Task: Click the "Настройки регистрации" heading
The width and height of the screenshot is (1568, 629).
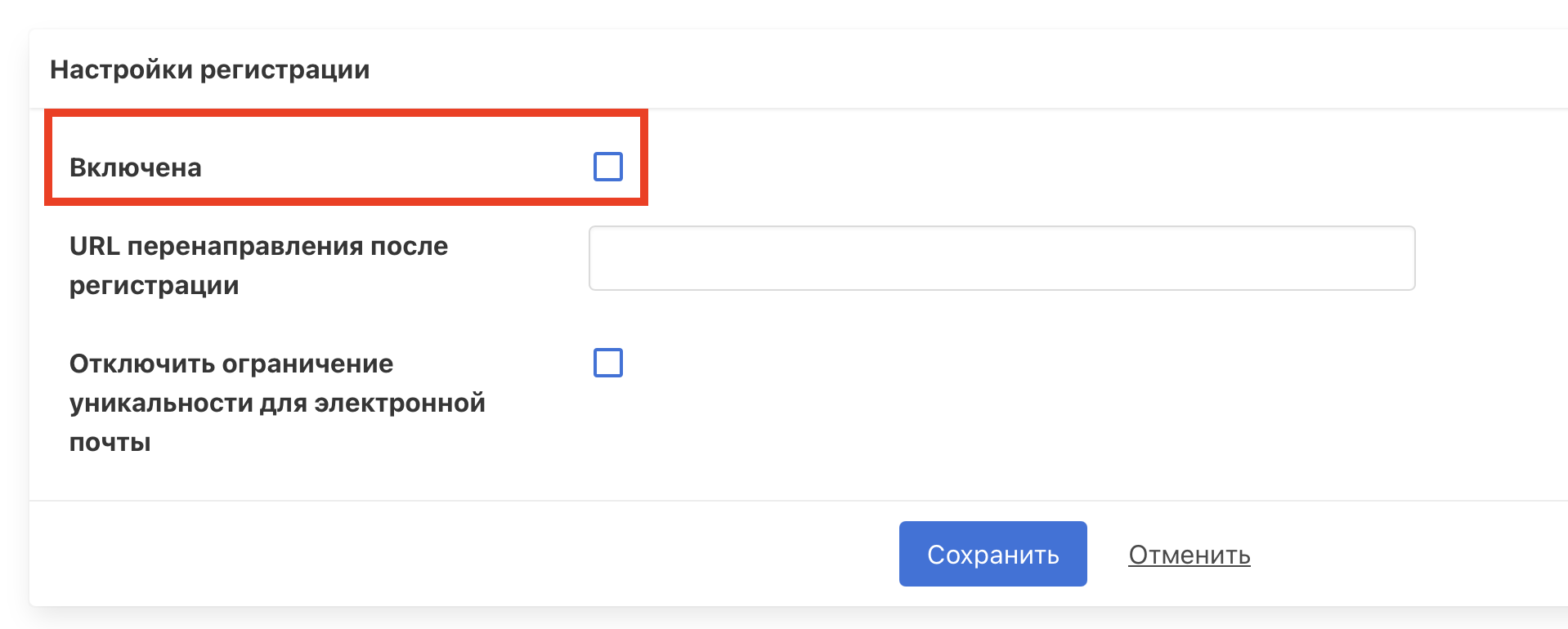Action: [x=209, y=69]
